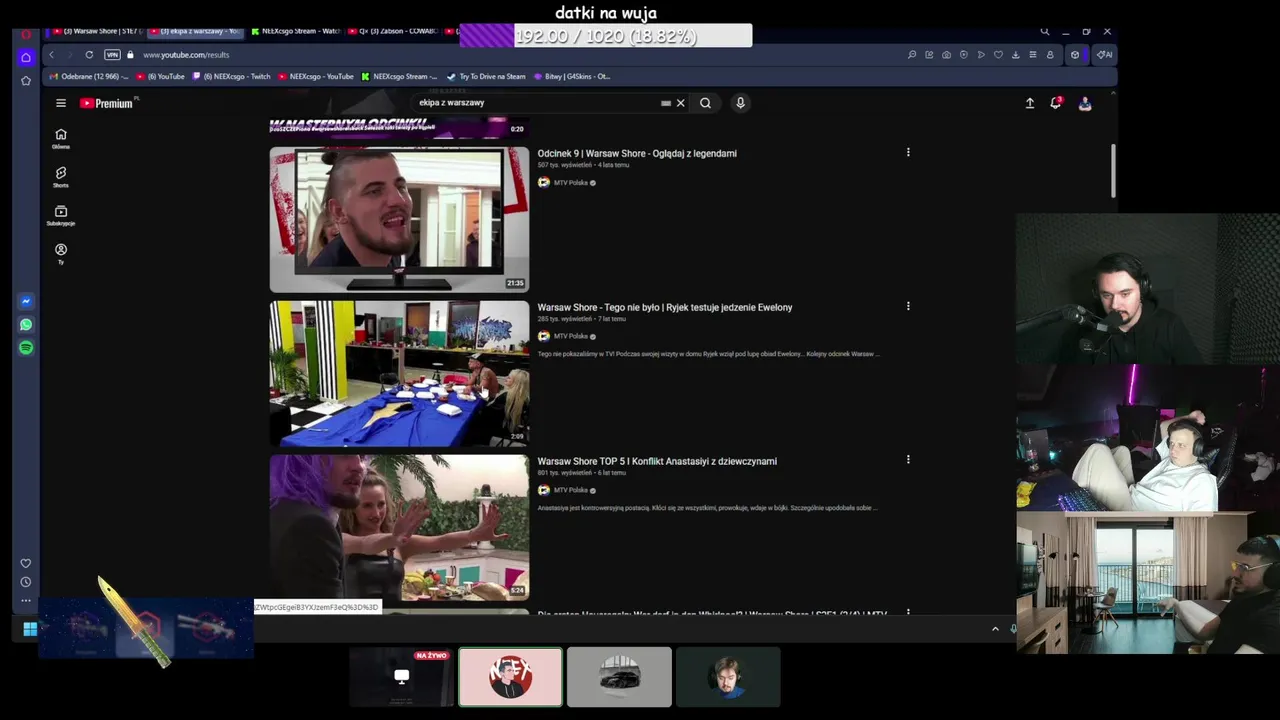This screenshot has width=1280, height=720.
Task: Open MTV Polska channel under TOP 5 video
Action: 571,491
